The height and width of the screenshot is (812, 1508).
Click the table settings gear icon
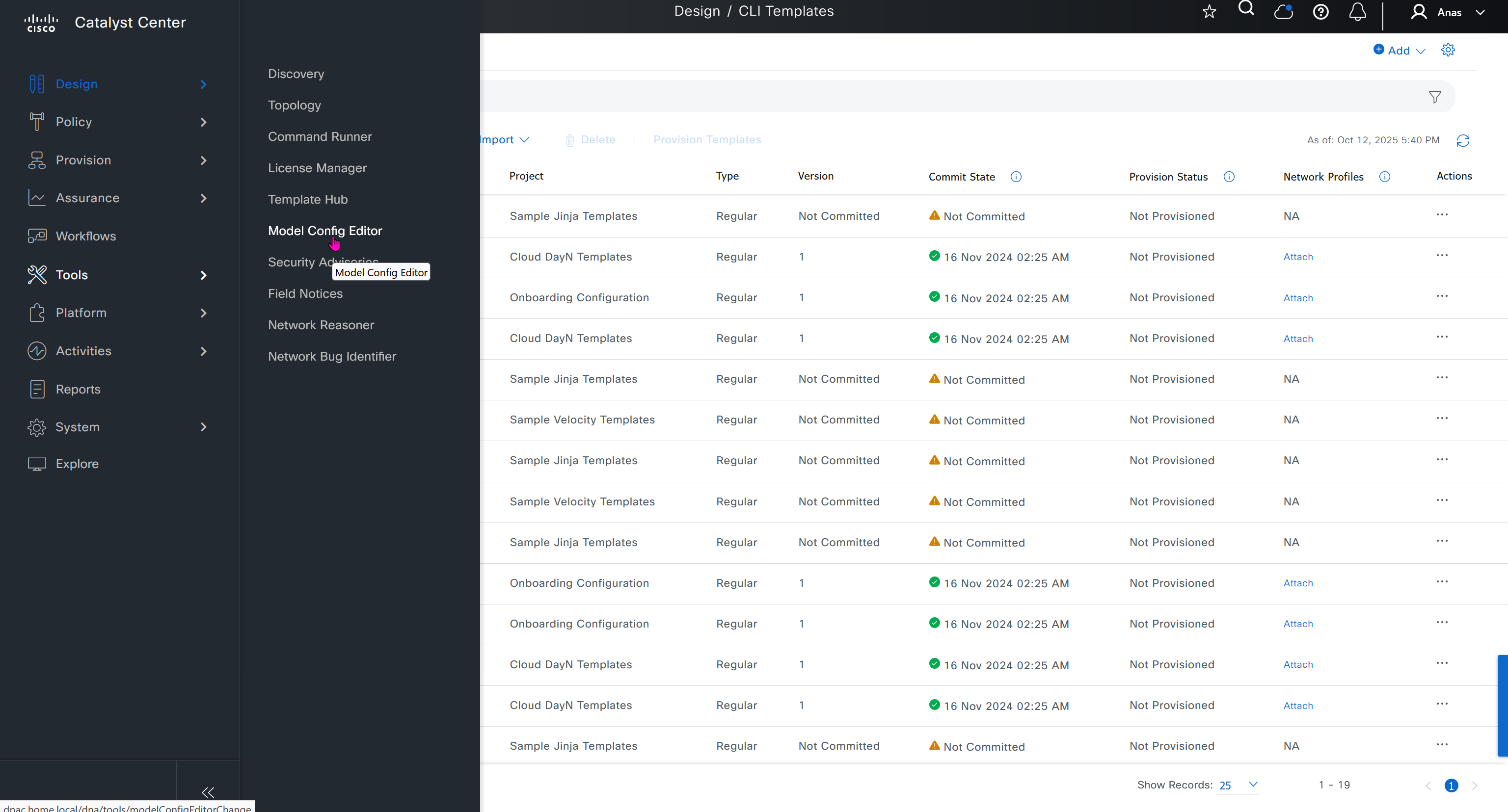coord(1448,50)
